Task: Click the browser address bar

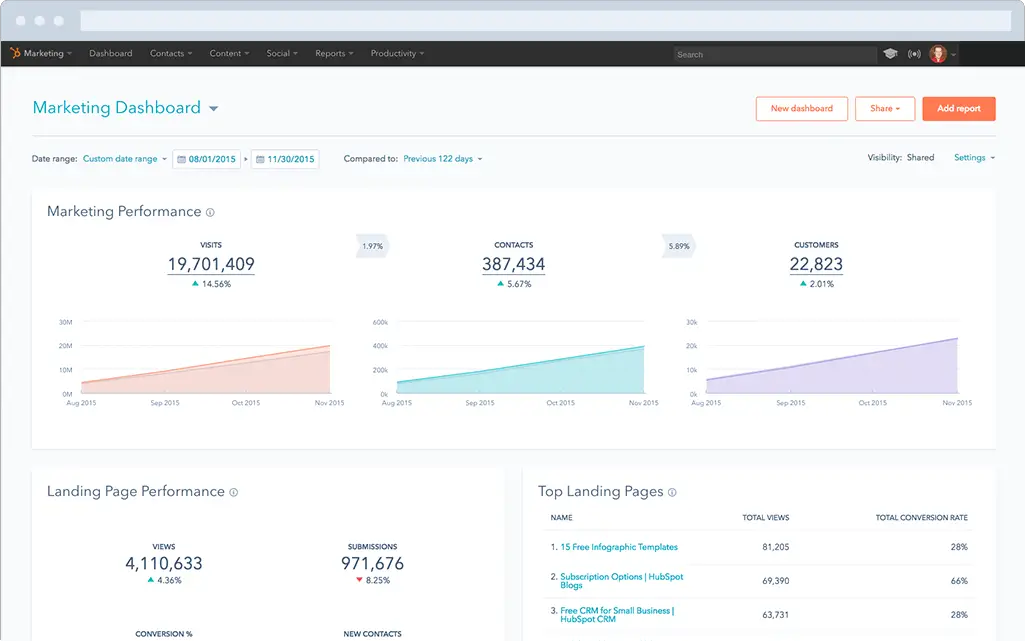Action: (x=546, y=20)
